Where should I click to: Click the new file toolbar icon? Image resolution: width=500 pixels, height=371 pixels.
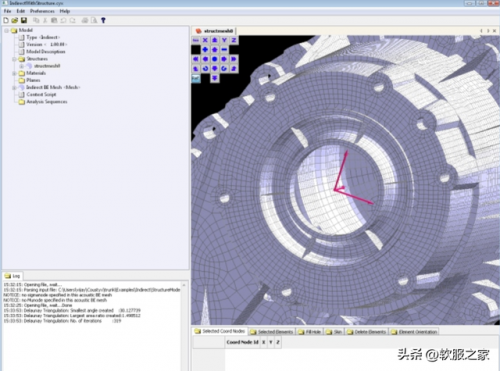[x=6, y=20]
